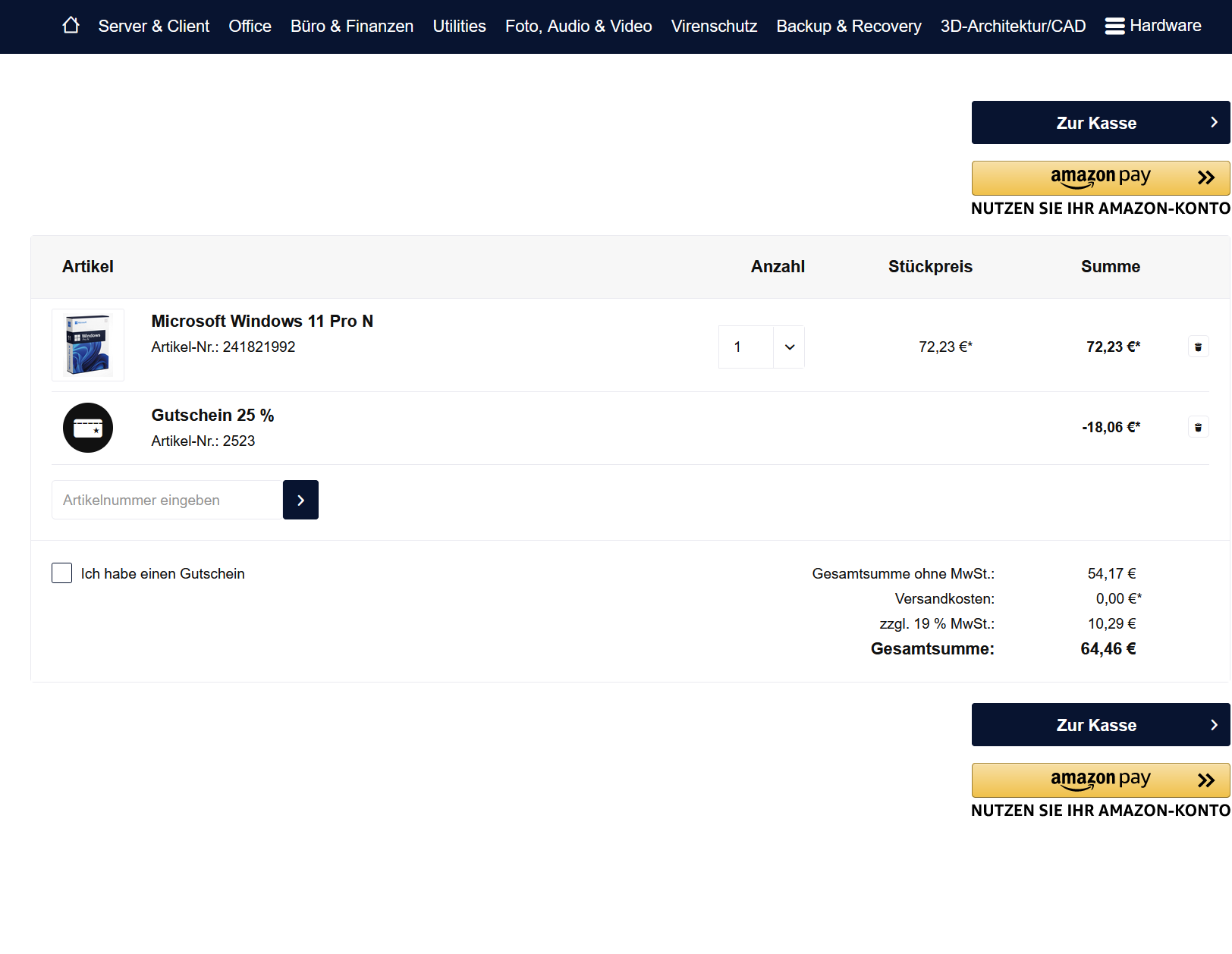Click the top Zur Kasse button
1232x954 pixels.
click(1101, 122)
